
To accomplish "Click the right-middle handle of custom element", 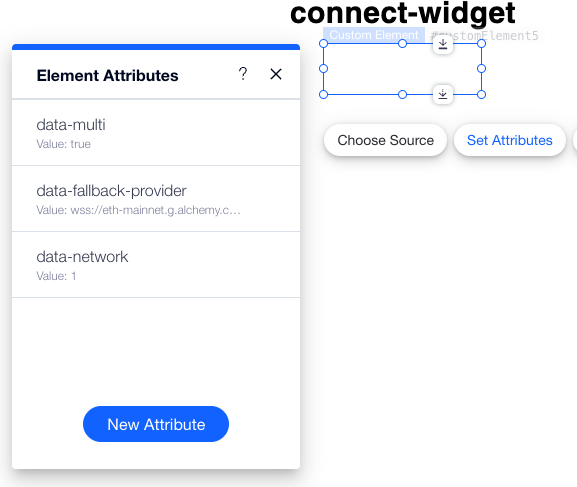I will [x=481, y=69].
